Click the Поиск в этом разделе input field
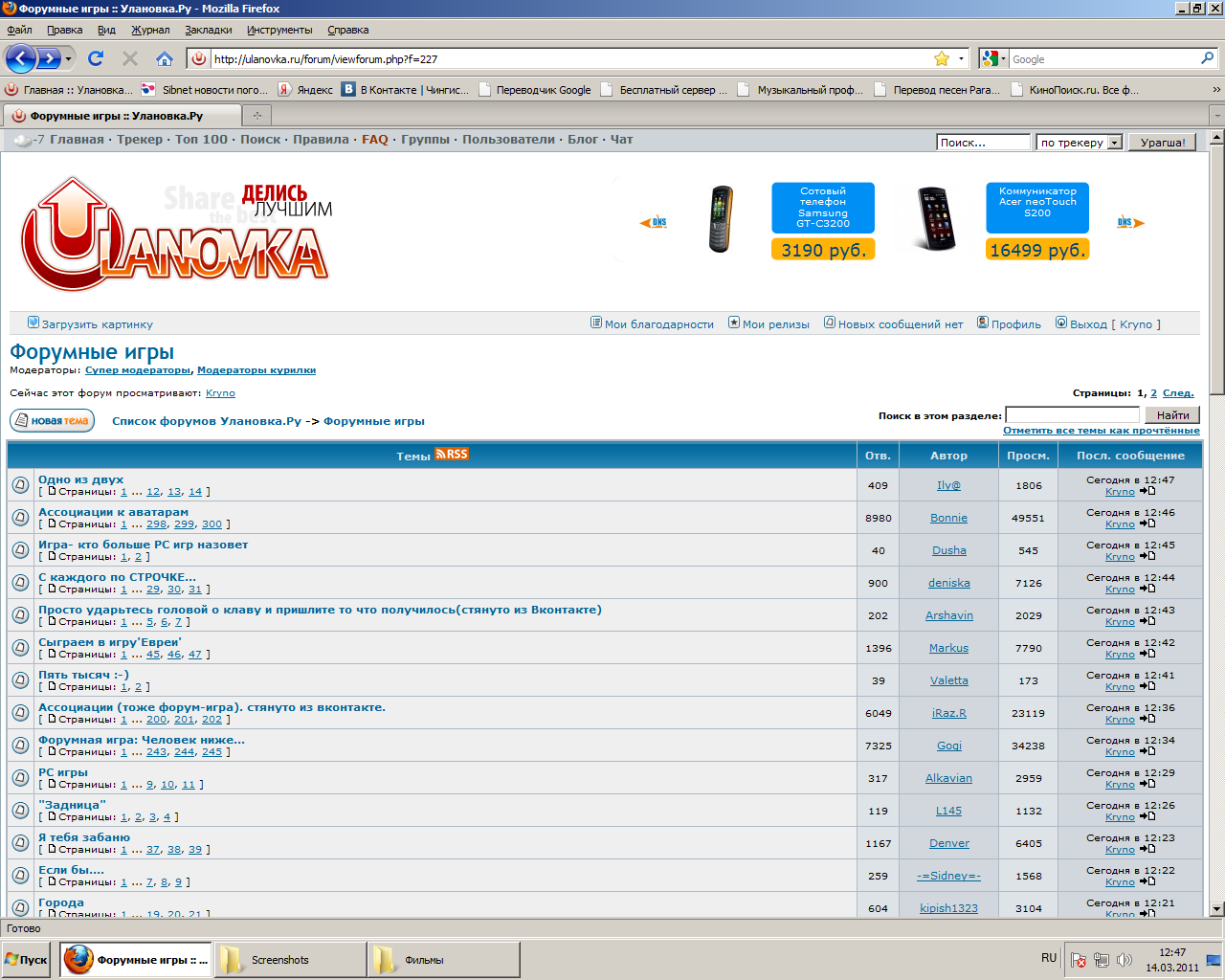Screen dimensions: 1225x980 pos(1072,414)
